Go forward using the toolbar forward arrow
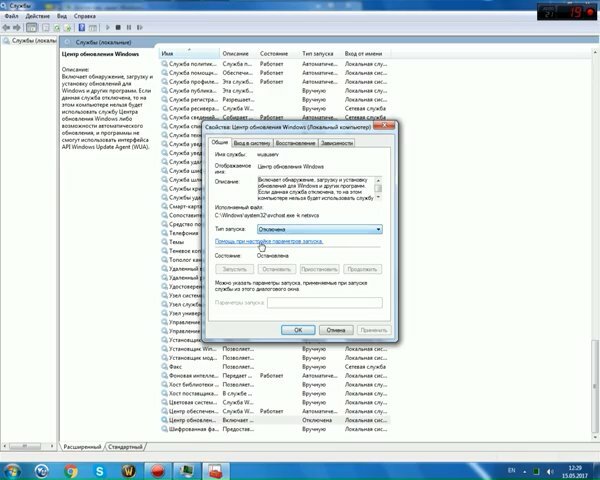Screen dimensions: 600x480 tap(16, 28)
